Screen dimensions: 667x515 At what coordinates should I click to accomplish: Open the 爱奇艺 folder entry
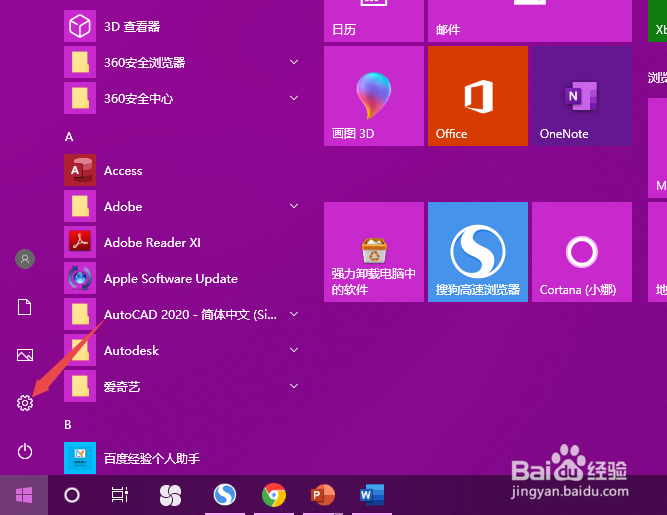pos(182,386)
